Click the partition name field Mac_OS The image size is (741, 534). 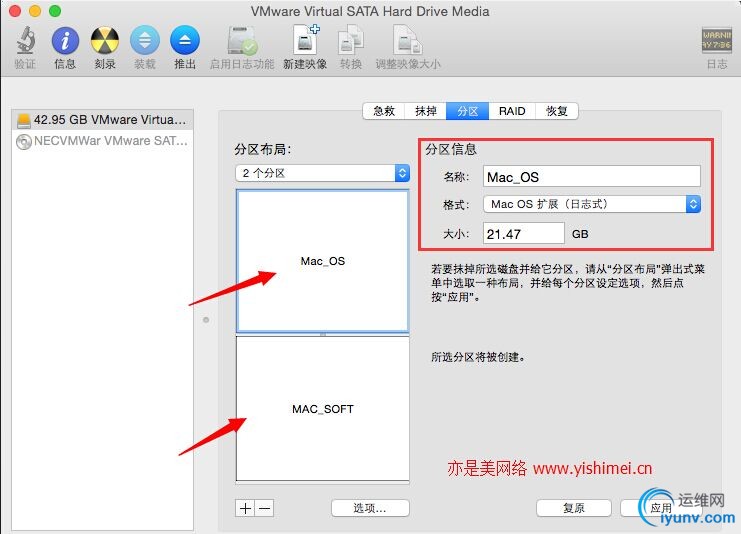[592, 177]
